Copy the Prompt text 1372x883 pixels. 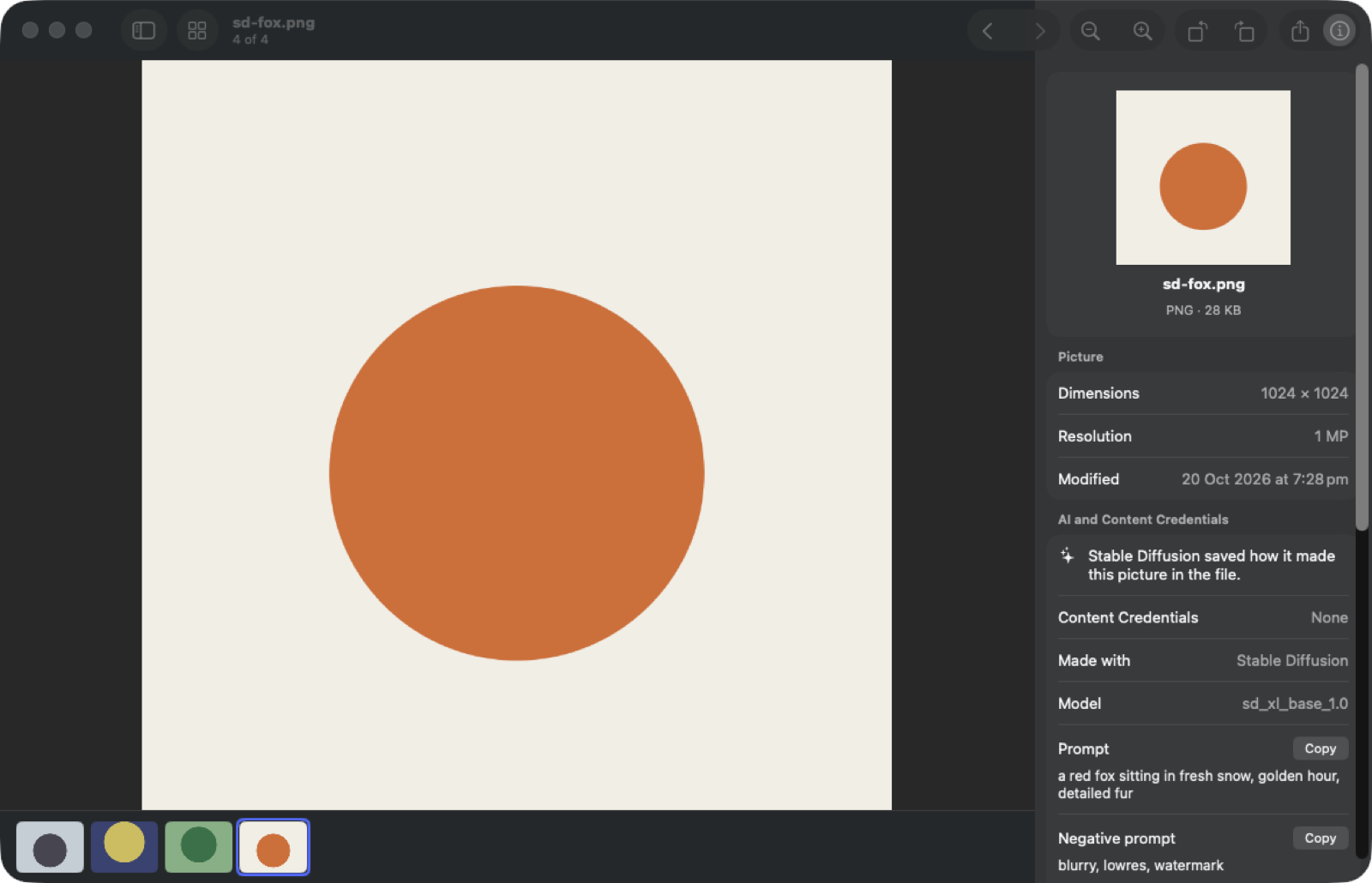point(1321,748)
